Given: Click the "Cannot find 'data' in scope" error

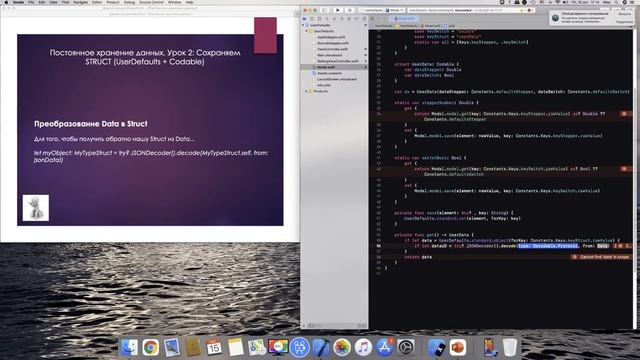Looking at the screenshot, I should (x=601, y=257).
